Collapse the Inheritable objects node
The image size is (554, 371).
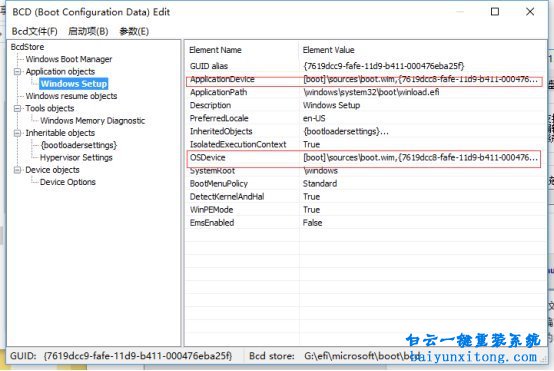tap(17, 133)
